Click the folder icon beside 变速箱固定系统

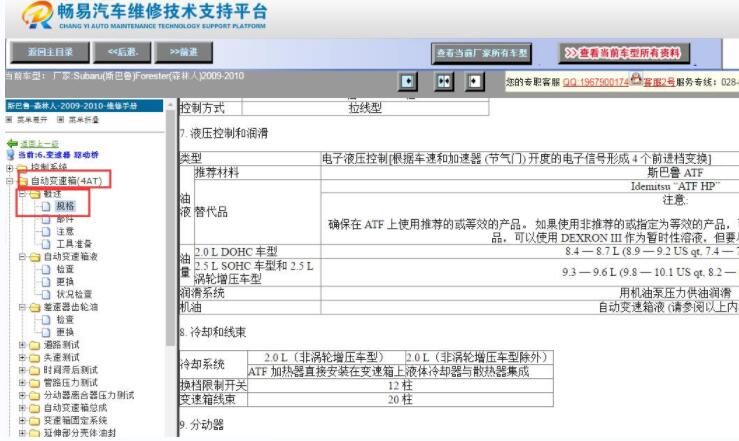click(x=35, y=421)
